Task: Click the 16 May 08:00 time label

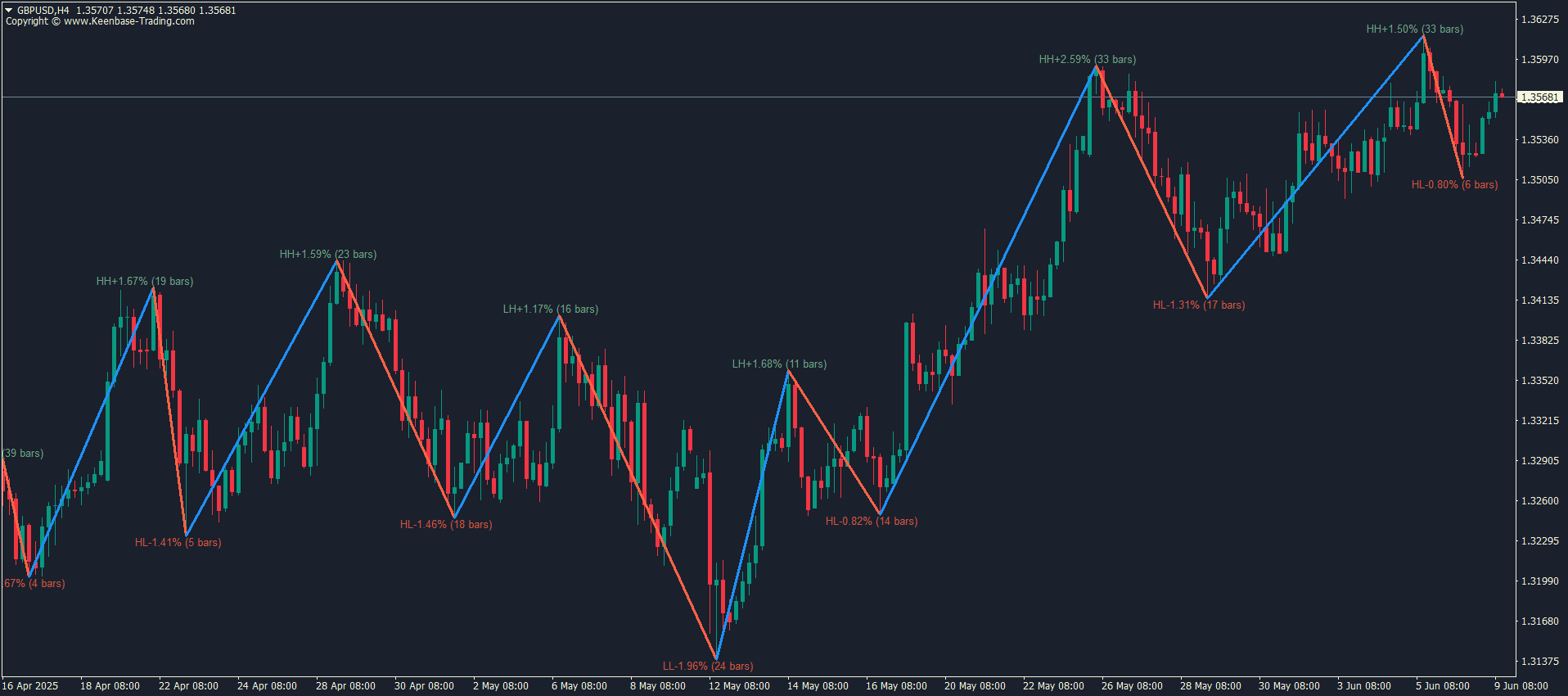Action: click(896, 686)
